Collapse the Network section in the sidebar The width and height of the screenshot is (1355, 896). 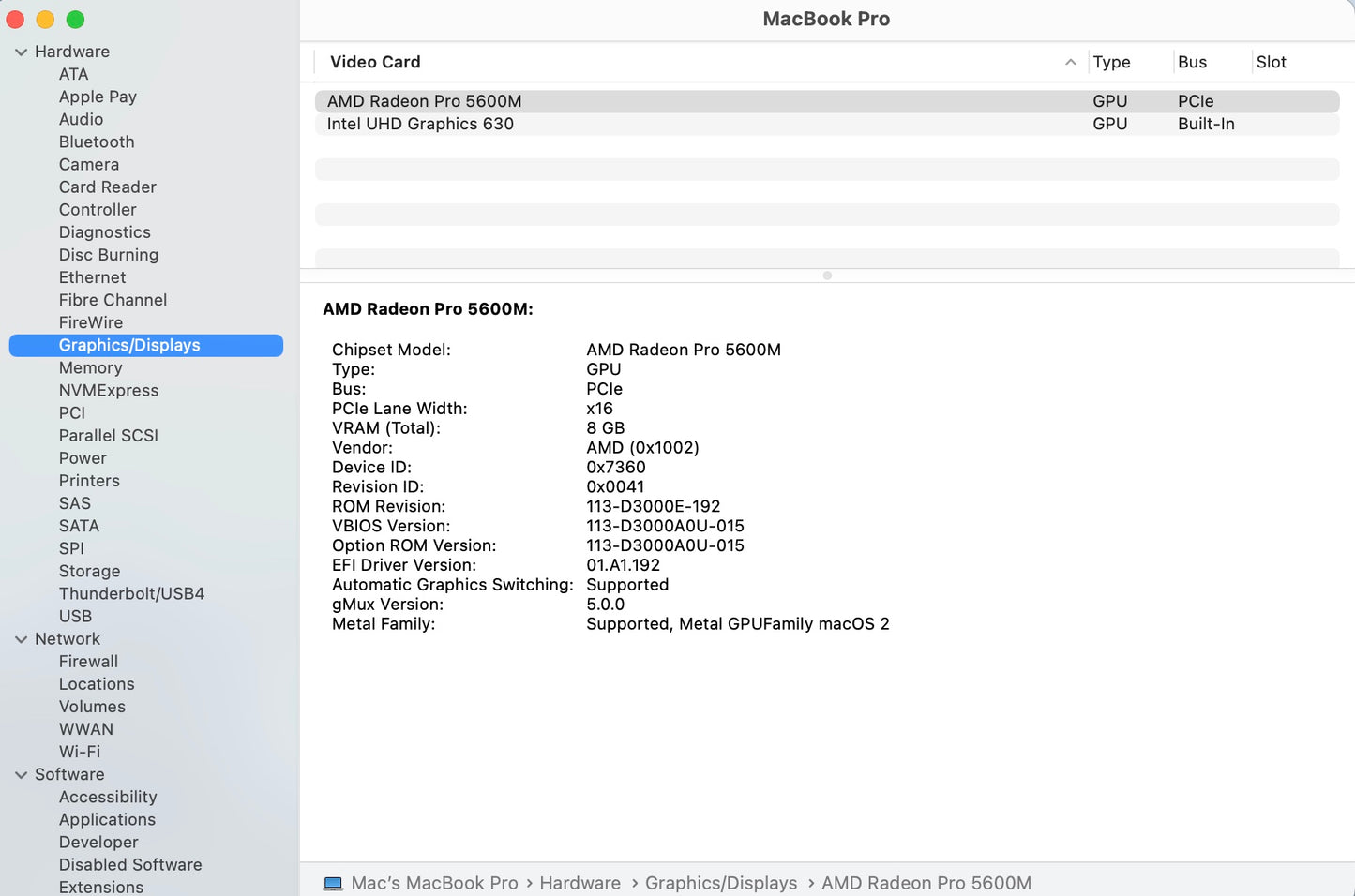pyautogui.click(x=22, y=638)
